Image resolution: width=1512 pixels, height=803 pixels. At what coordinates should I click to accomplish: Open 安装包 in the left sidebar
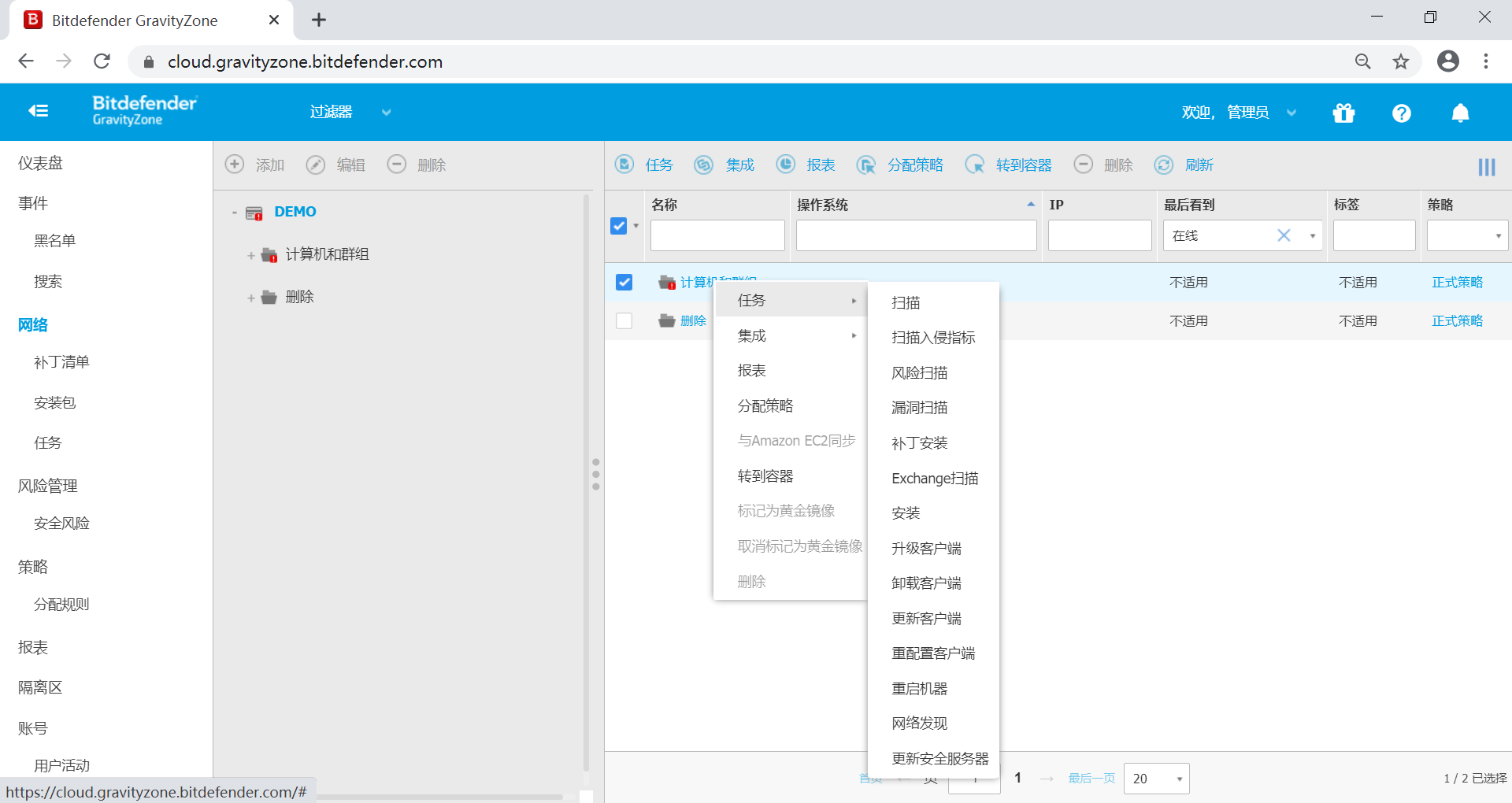(x=54, y=403)
